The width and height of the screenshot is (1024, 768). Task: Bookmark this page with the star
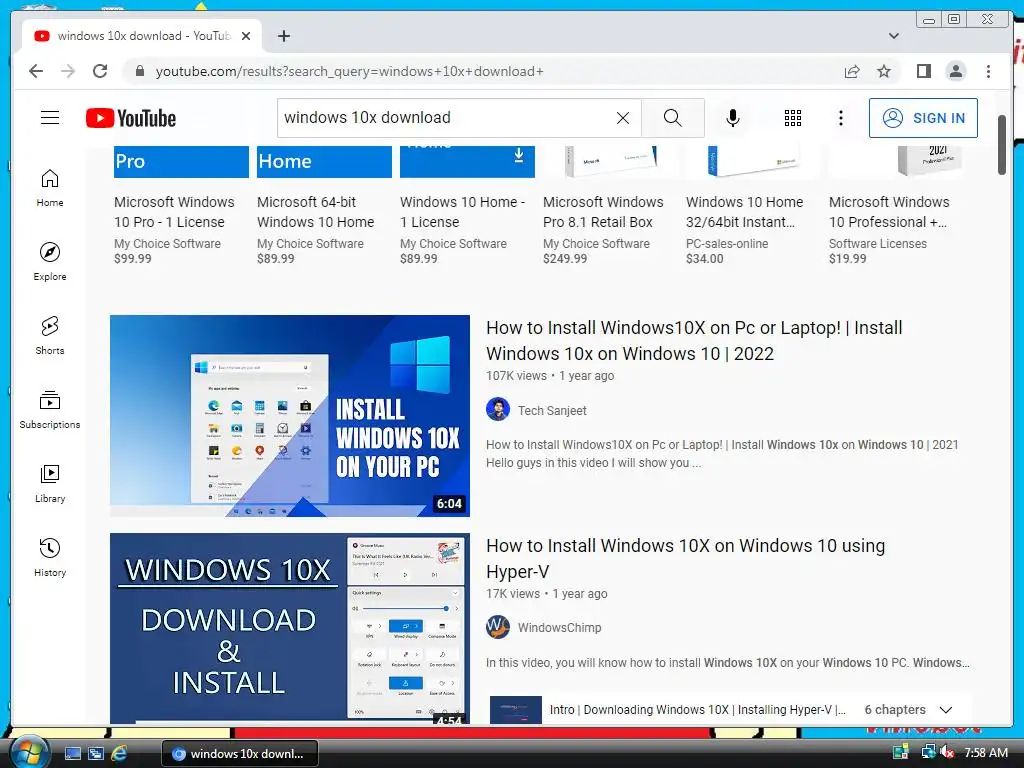pos(884,71)
